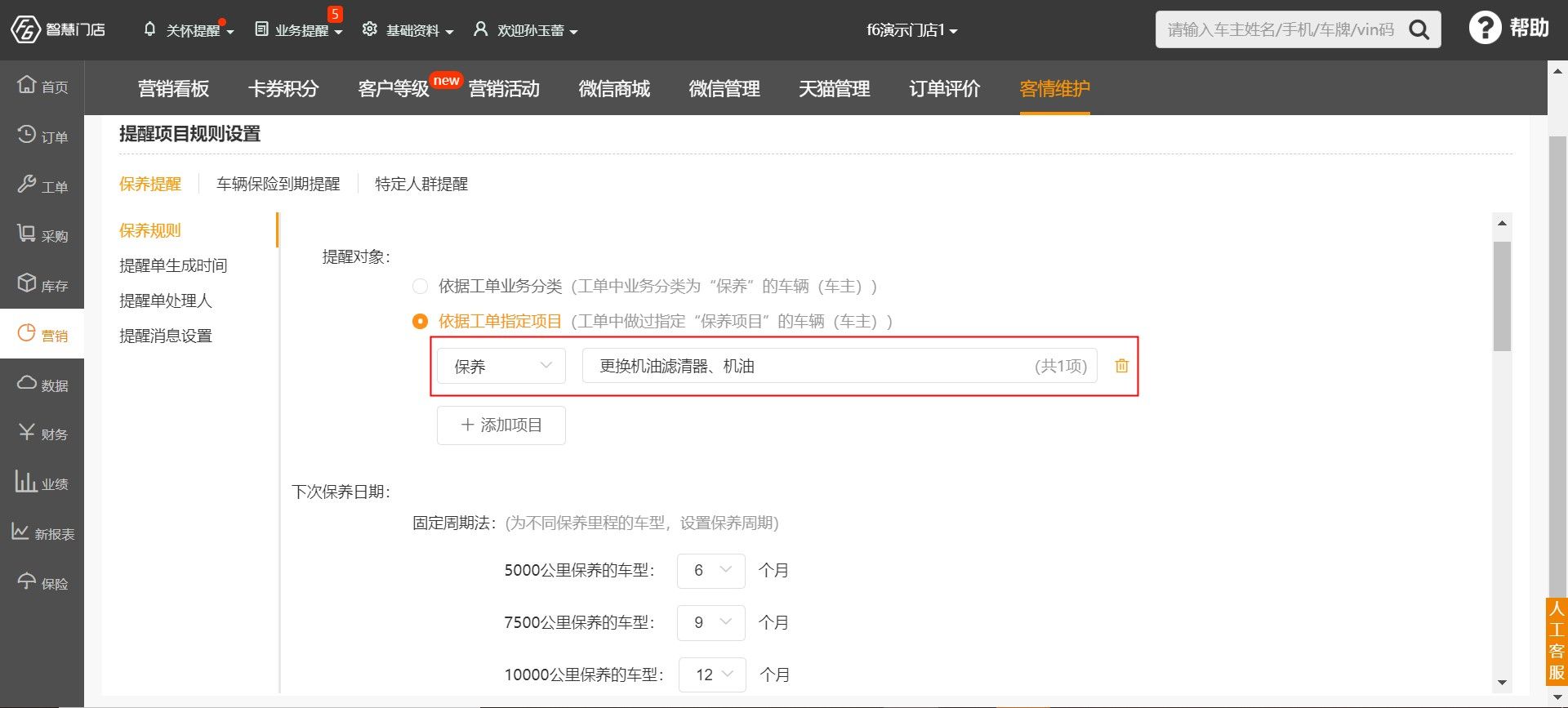
Task: Open the 订单评价 tab
Action: (x=945, y=88)
